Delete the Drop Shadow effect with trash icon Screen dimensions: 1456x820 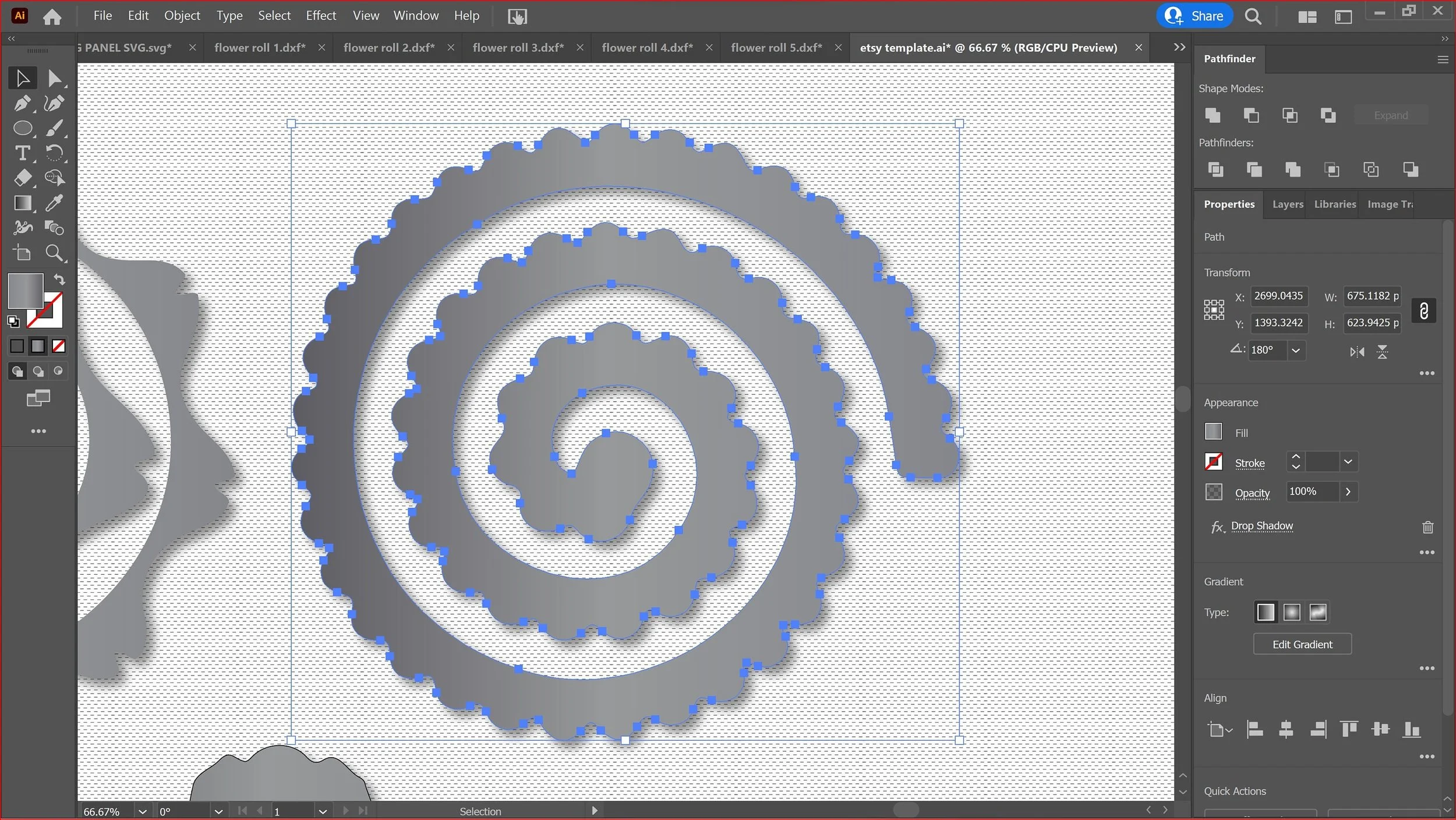click(x=1427, y=527)
